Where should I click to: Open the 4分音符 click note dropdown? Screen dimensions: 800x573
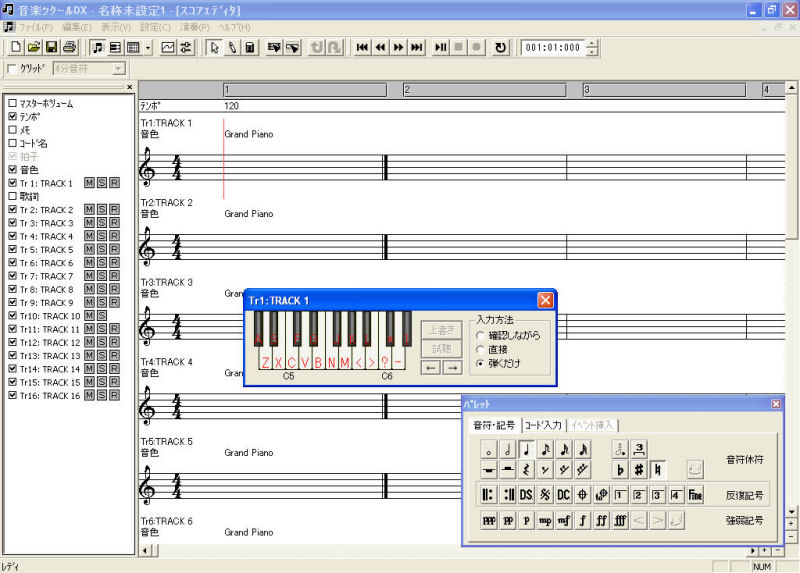pos(119,69)
